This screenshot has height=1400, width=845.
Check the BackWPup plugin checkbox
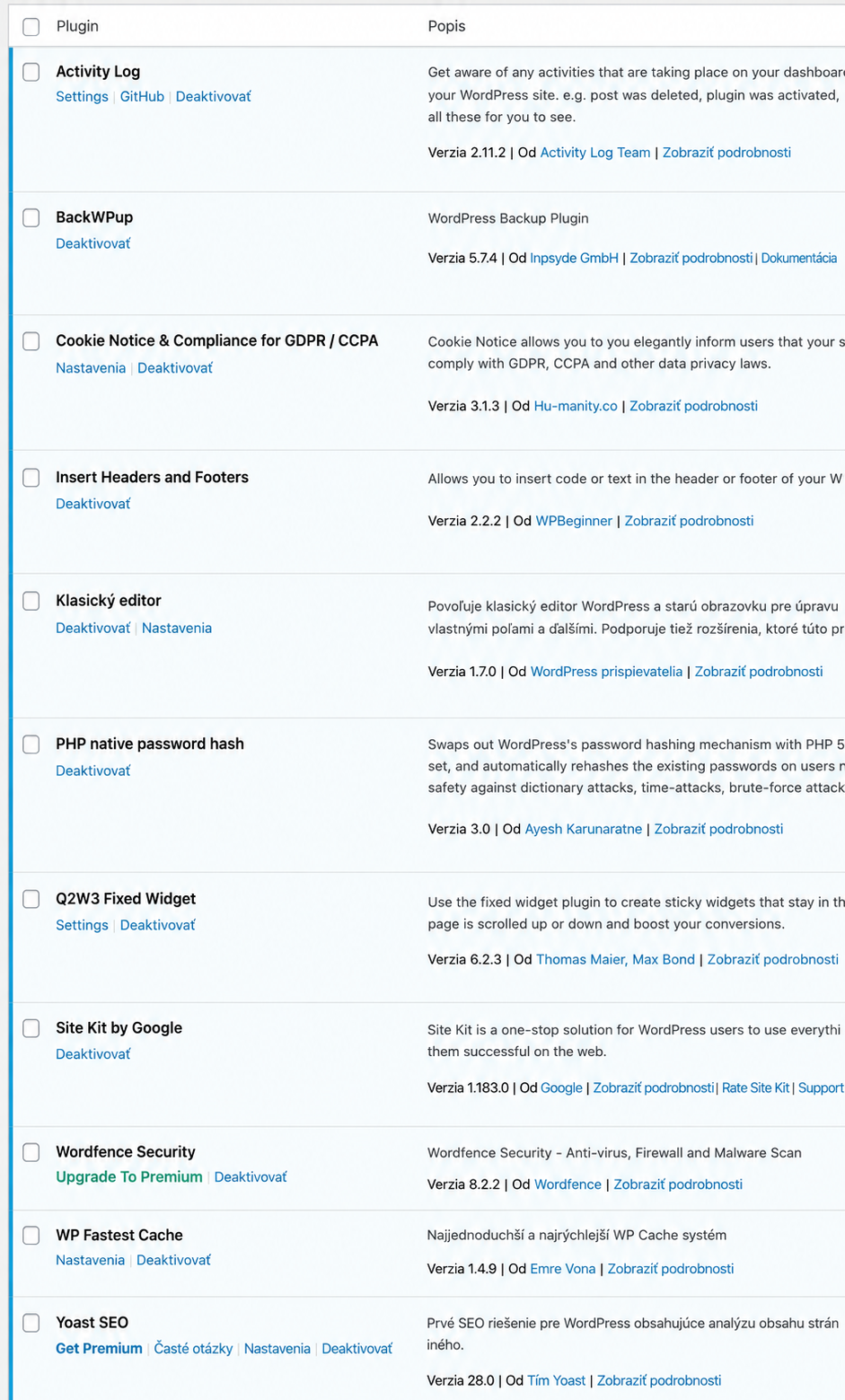click(31, 217)
